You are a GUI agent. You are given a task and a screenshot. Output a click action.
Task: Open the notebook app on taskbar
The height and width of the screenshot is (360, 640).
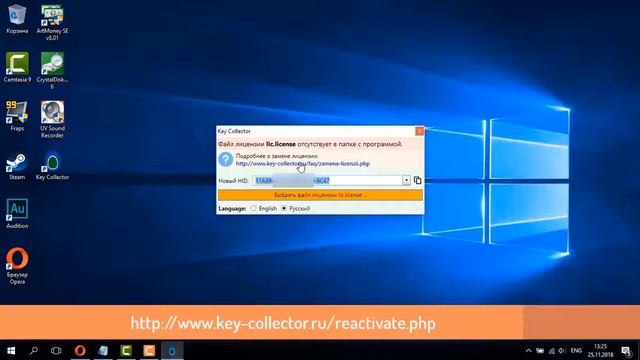click(x=103, y=350)
